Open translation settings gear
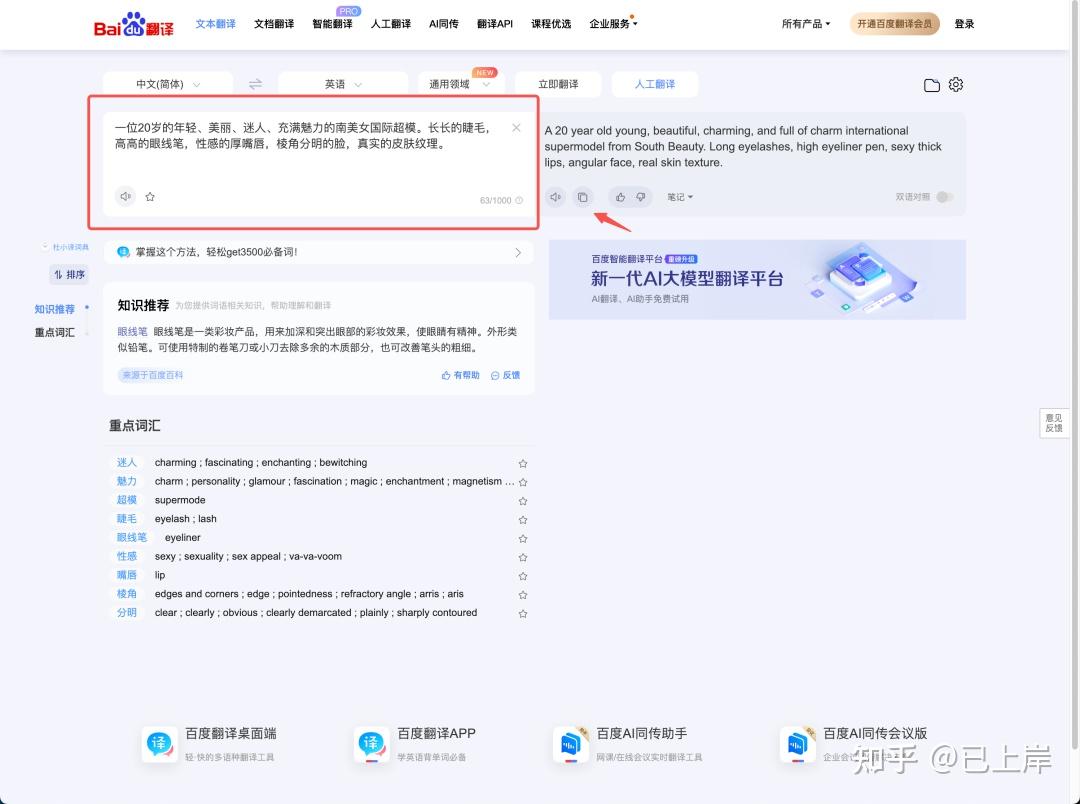This screenshot has height=804, width=1080. (955, 84)
